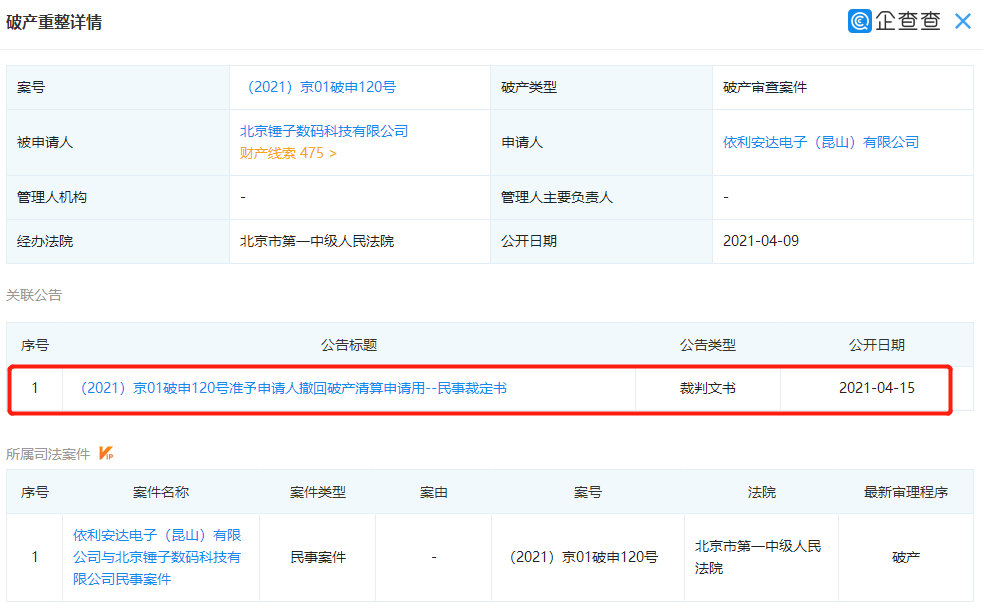Screen dimensions: 983x611
Task: Click the 破产重整详情 dialog title
Action: pos(54,22)
